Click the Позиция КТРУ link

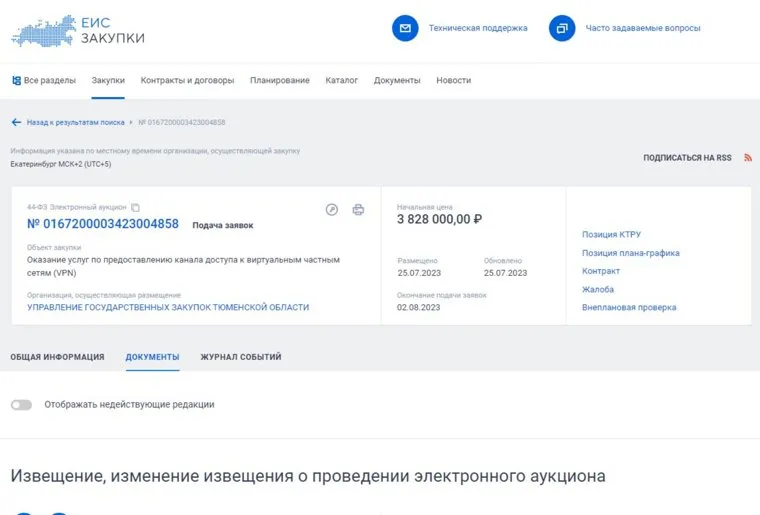(611, 235)
